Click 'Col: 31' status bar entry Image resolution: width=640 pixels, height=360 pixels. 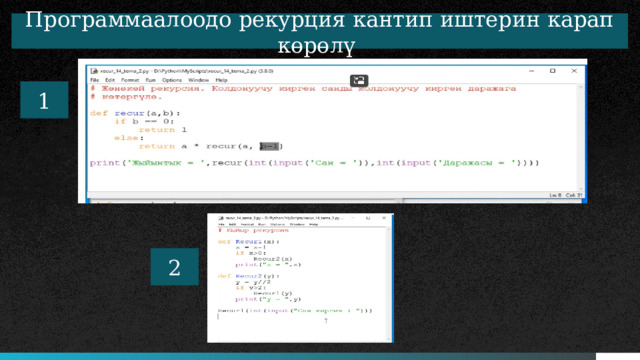point(573,195)
